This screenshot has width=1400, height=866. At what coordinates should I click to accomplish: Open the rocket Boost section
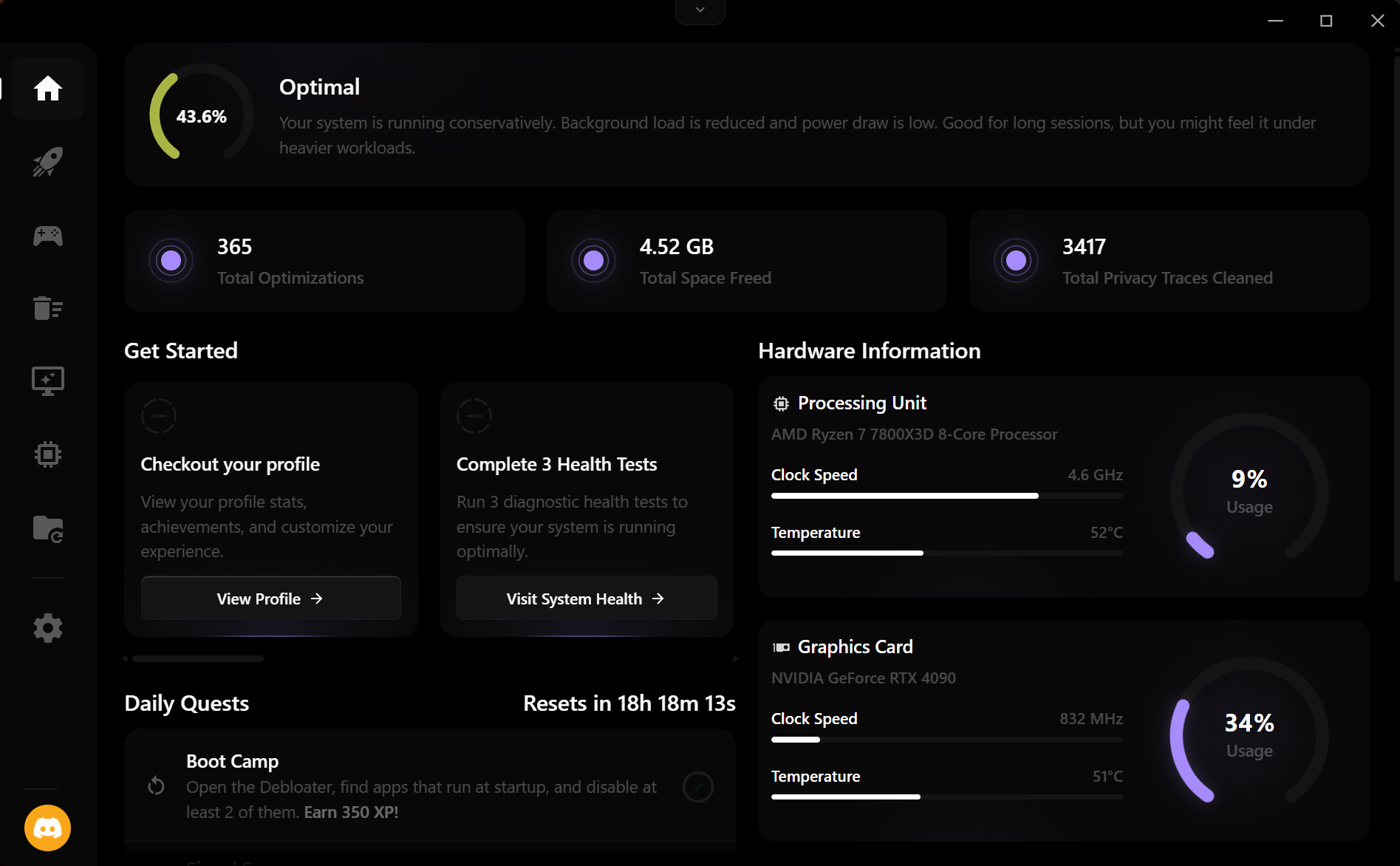coord(48,162)
